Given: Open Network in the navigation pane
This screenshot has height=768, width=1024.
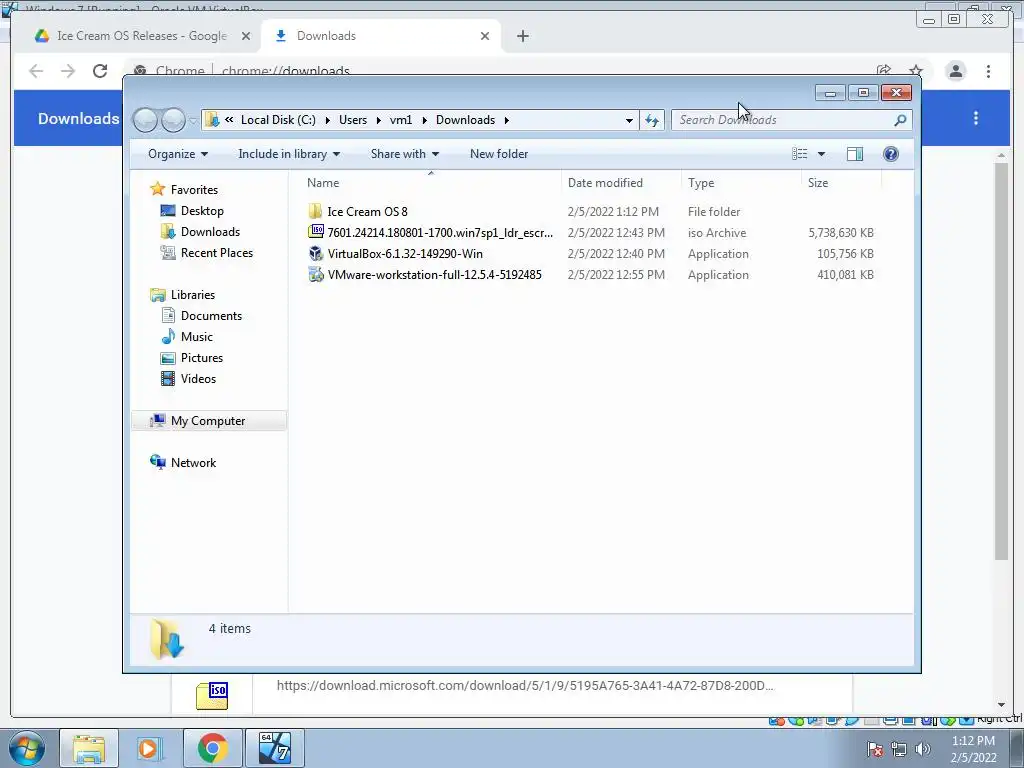Looking at the screenshot, I should coord(193,462).
